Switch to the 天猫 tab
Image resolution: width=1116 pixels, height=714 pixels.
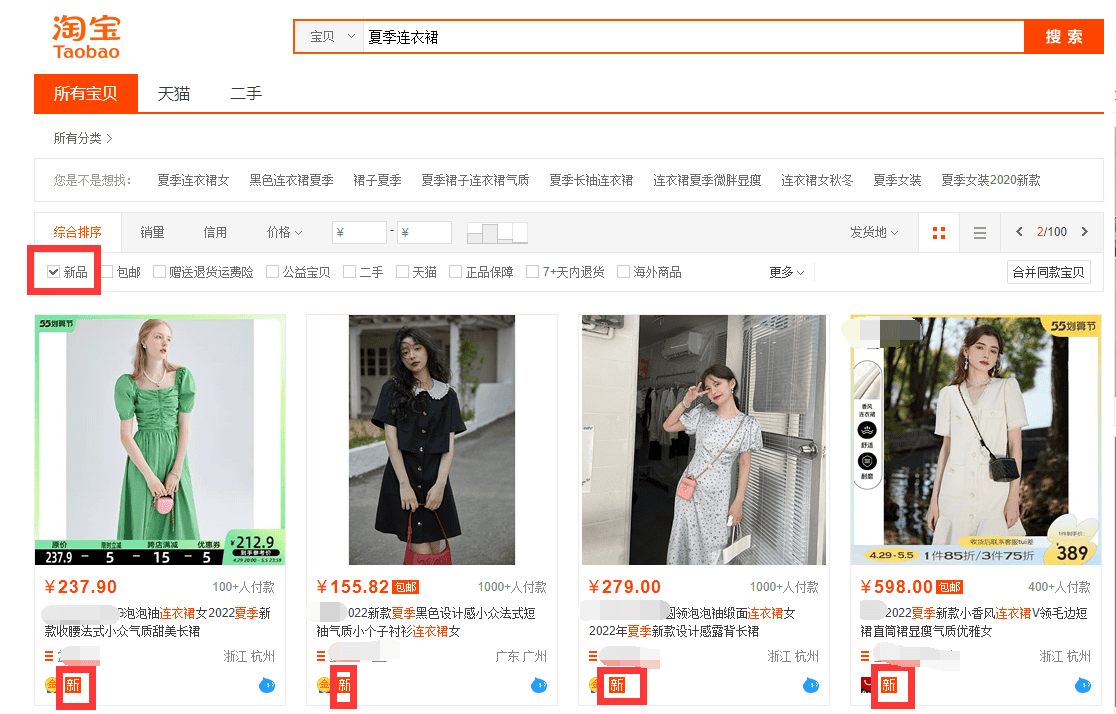point(173,93)
